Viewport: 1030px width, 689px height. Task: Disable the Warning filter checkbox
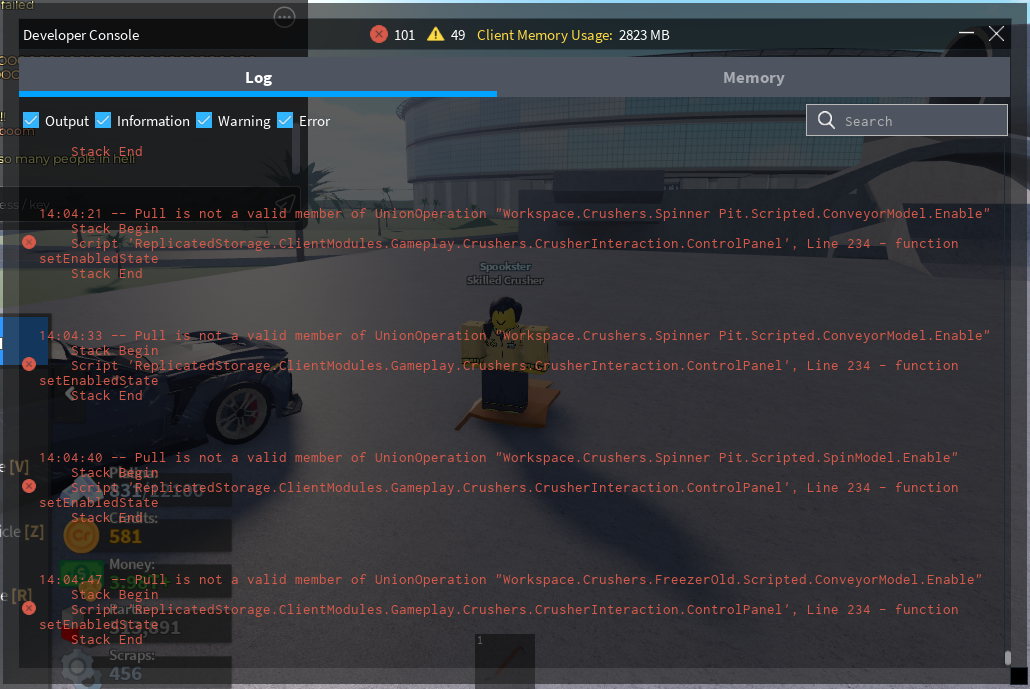tap(204, 121)
